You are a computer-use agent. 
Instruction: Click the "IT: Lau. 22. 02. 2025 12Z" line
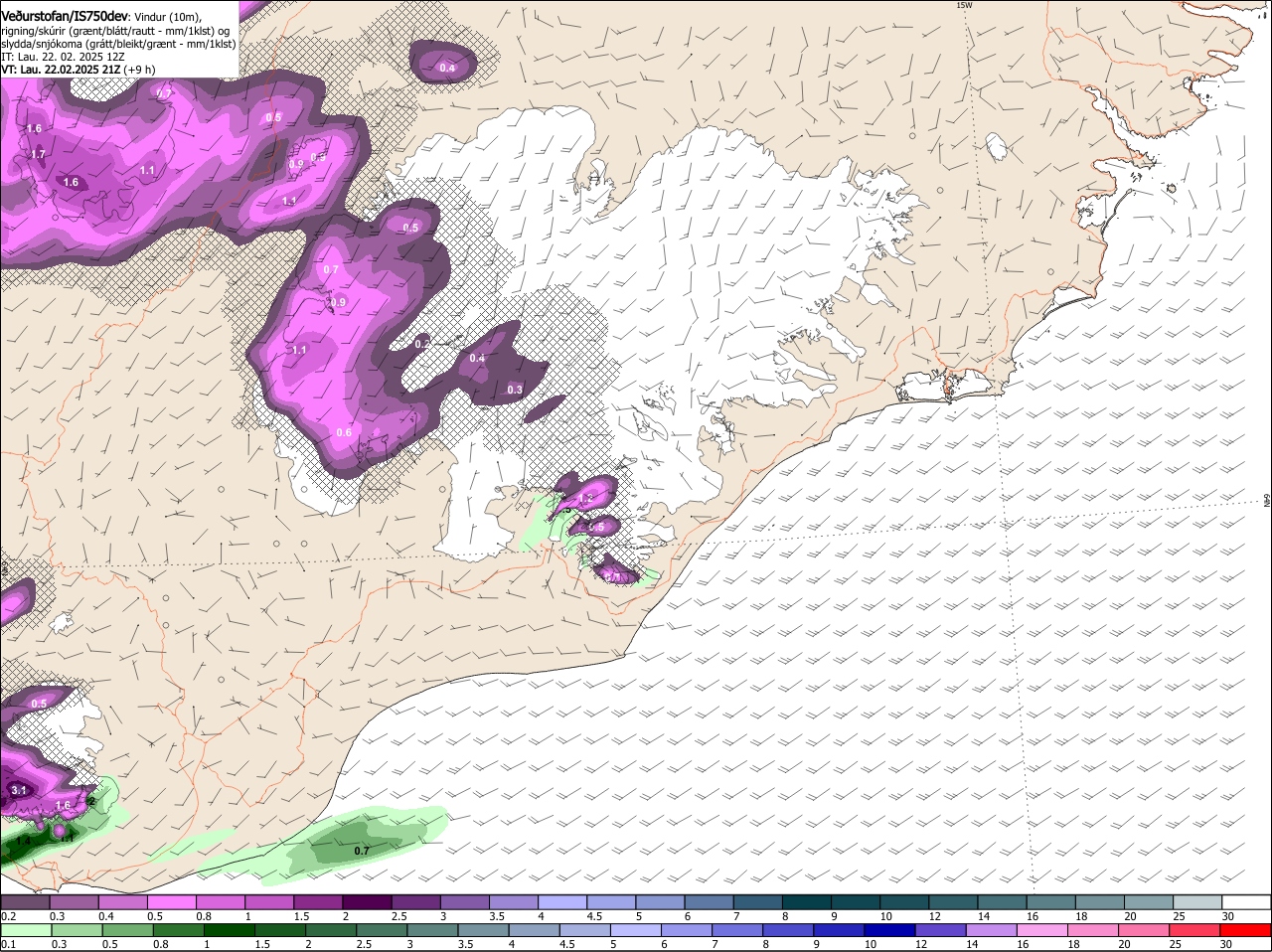(x=62, y=57)
